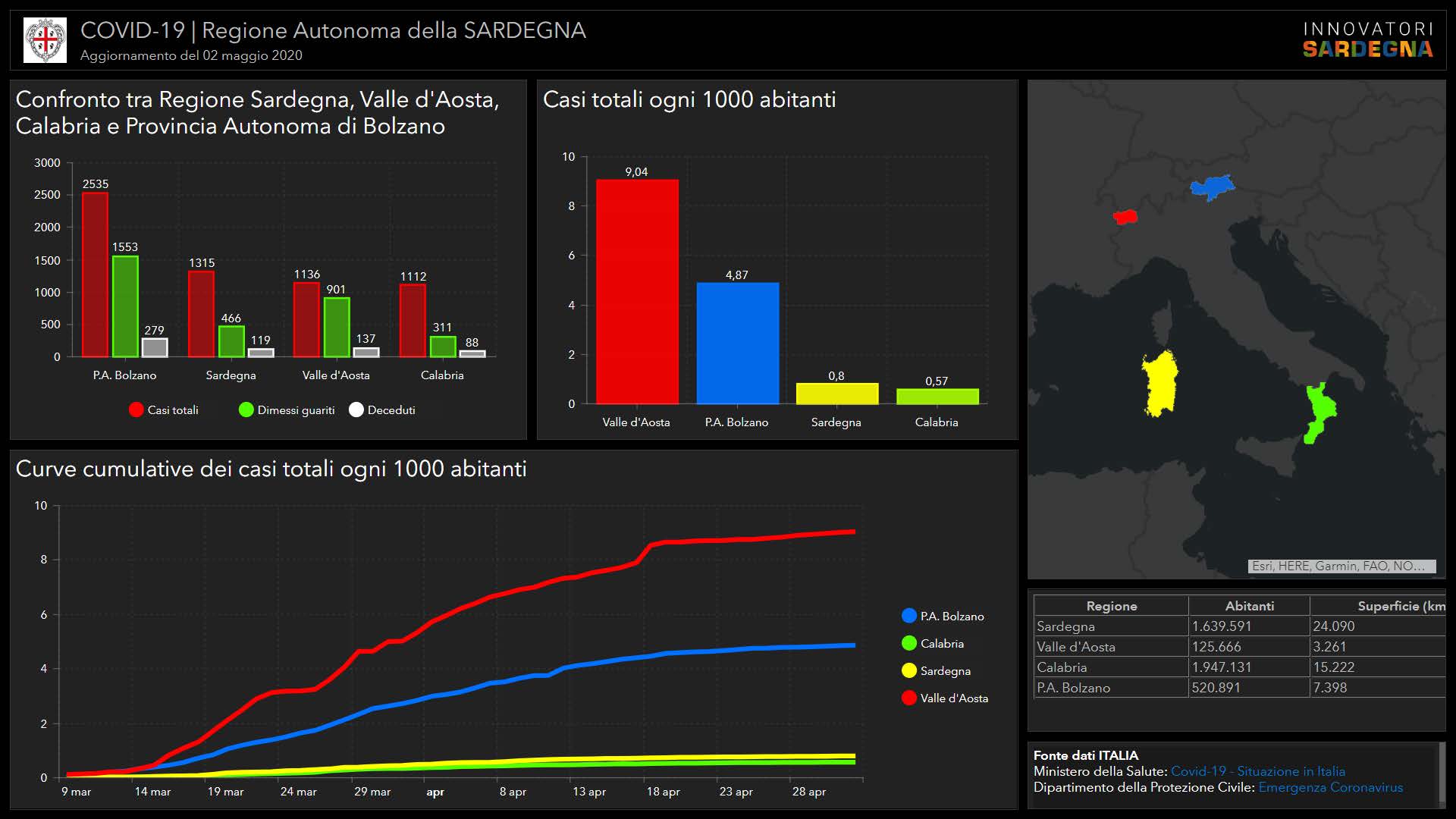The image size is (1456, 819).
Task: Open the Emergenza Coronavirus link
Action: click(x=1330, y=787)
